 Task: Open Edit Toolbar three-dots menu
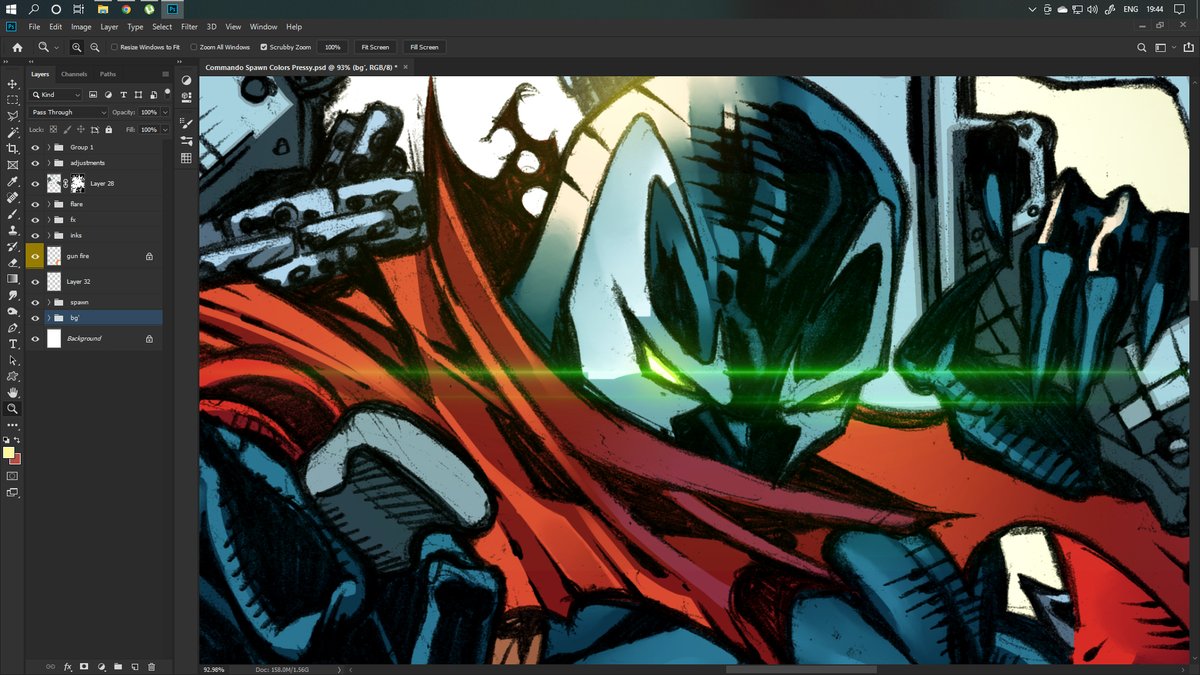[x=13, y=424]
